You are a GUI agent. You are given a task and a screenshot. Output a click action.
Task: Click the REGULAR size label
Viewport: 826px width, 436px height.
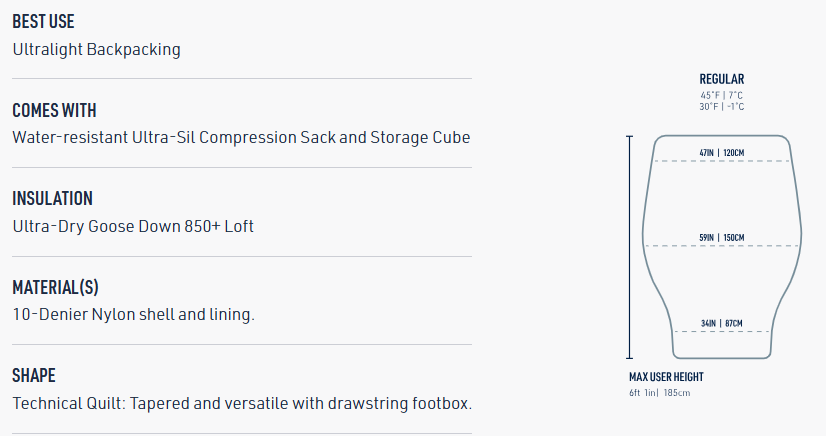click(722, 79)
